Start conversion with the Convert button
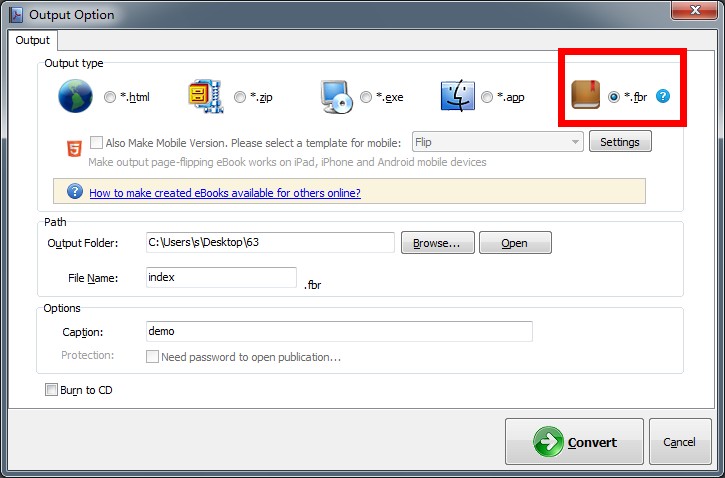Screen dimensions: 725x478 [574, 441]
